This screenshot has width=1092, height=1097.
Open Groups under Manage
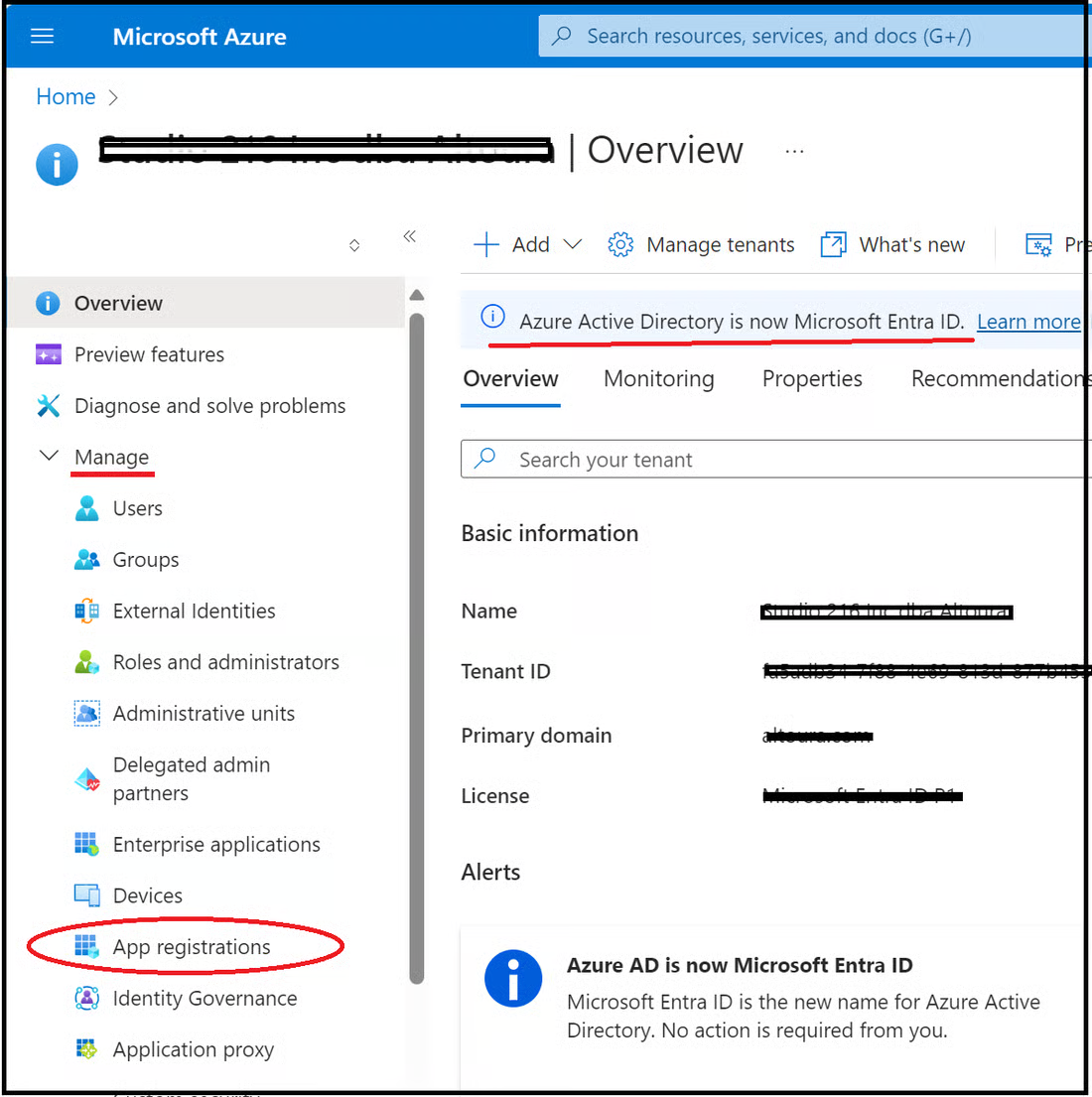pyautogui.click(x=146, y=560)
